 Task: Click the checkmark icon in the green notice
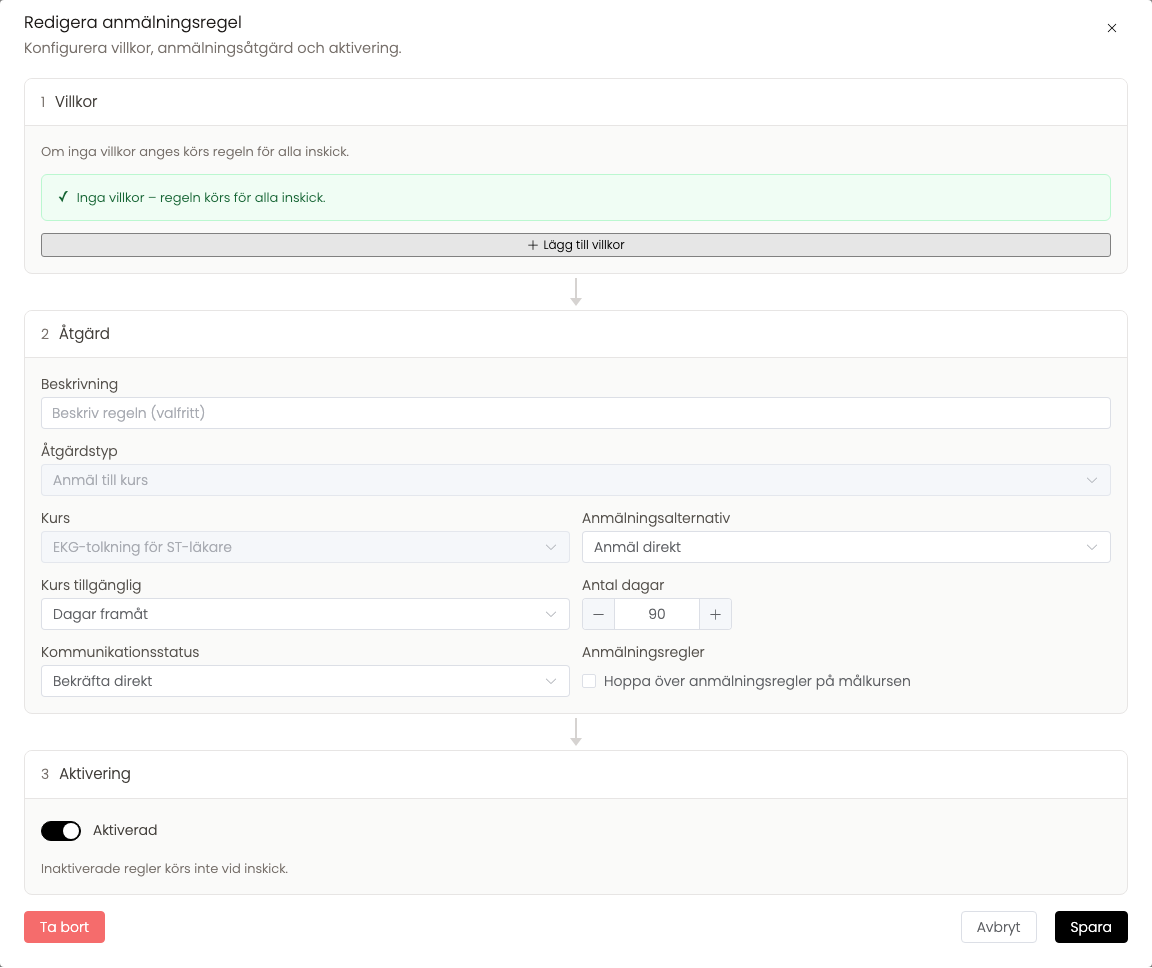63,197
